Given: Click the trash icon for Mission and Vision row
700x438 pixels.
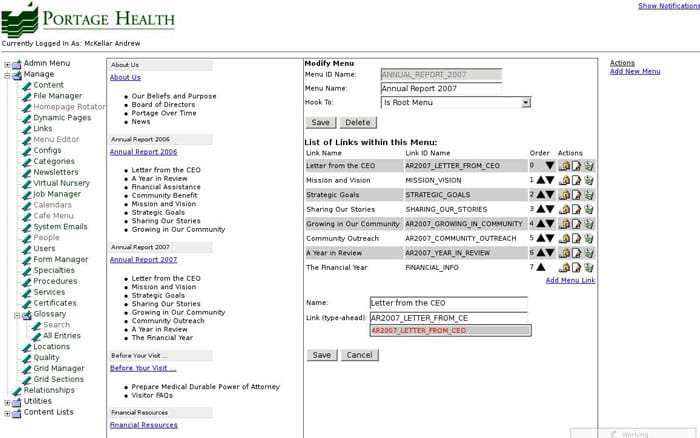Looking at the screenshot, I should click(x=589, y=180).
